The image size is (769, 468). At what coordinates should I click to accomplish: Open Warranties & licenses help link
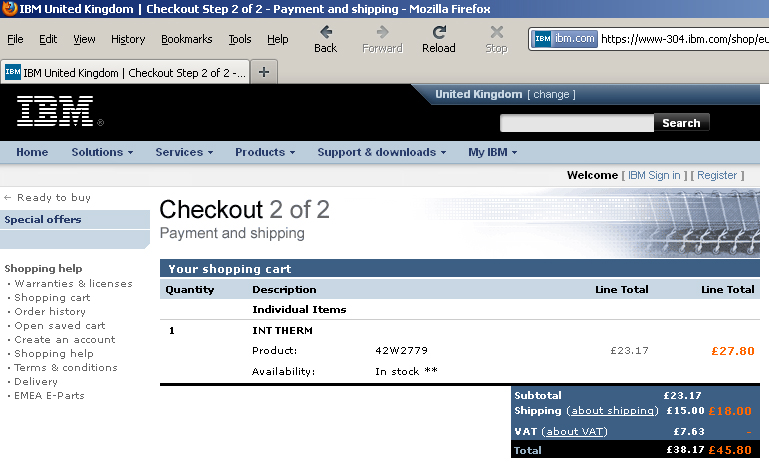[x=74, y=284]
